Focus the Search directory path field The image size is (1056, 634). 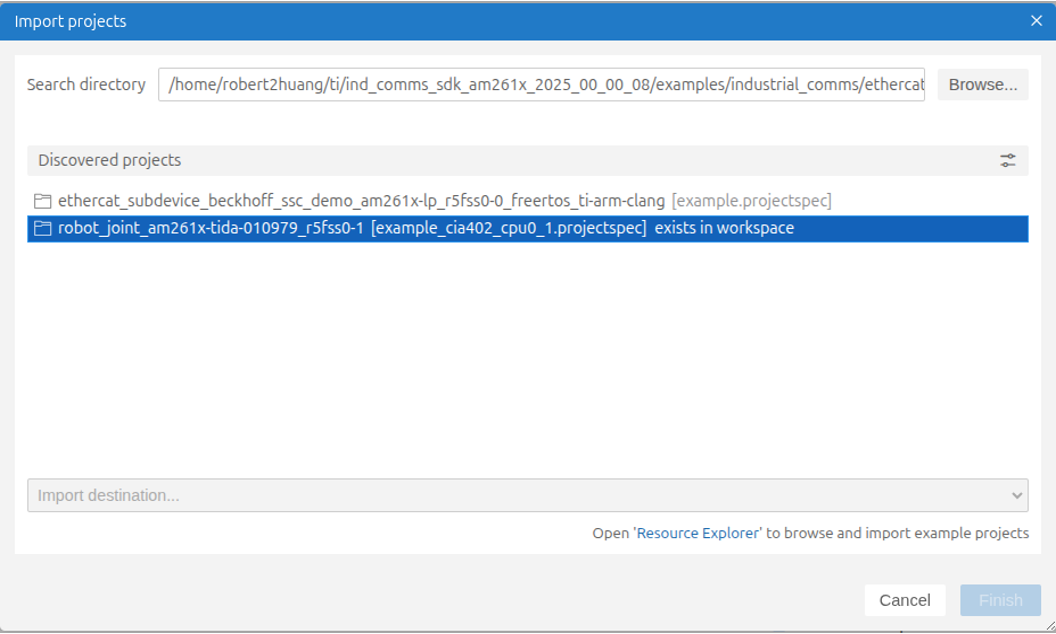click(x=541, y=85)
